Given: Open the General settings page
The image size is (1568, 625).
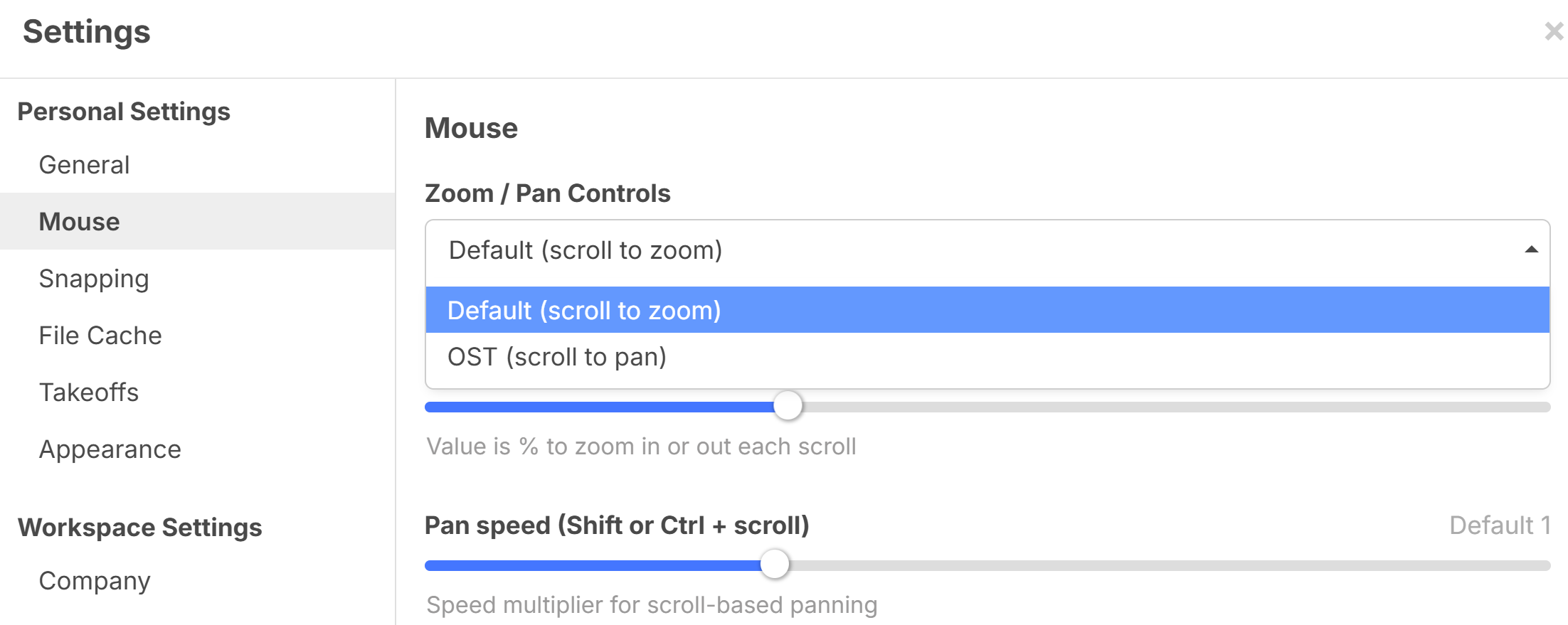Looking at the screenshot, I should point(84,165).
